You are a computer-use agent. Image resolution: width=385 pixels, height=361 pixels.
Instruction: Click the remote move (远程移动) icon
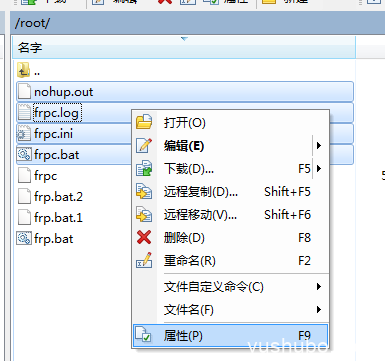[144, 214]
